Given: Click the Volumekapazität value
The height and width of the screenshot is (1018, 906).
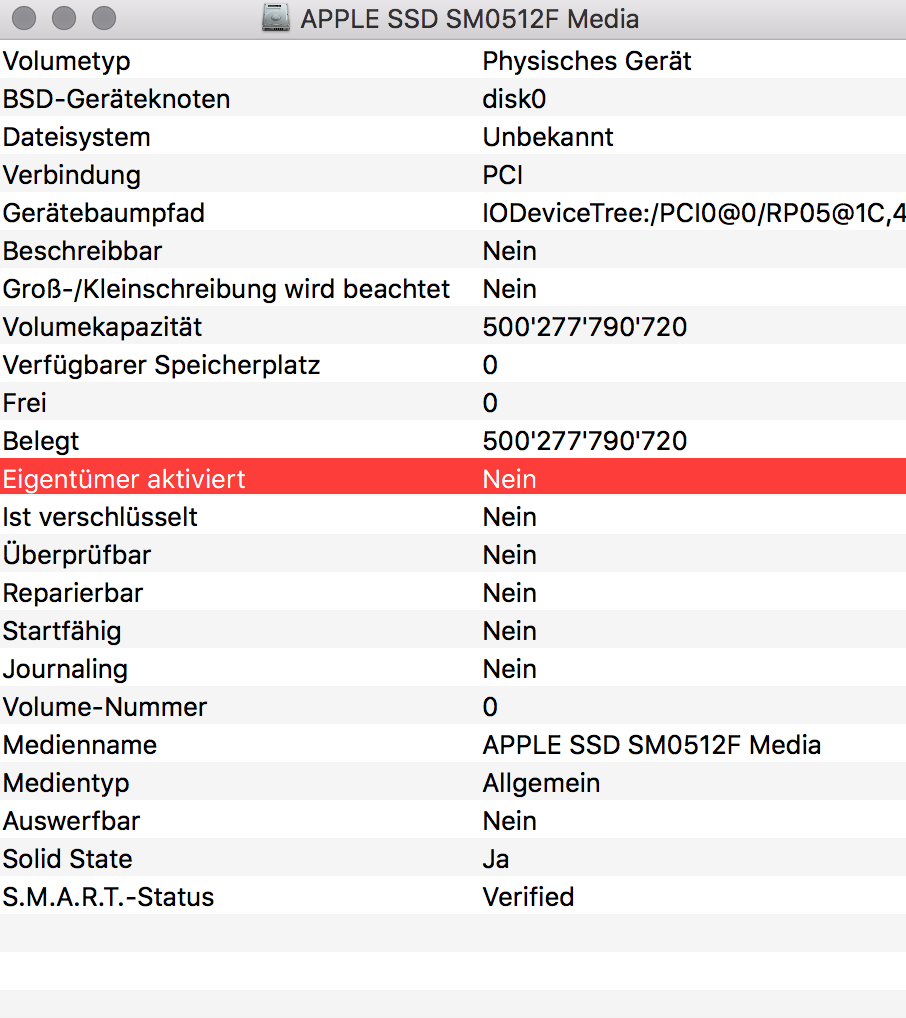Looking at the screenshot, I should 584,327.
